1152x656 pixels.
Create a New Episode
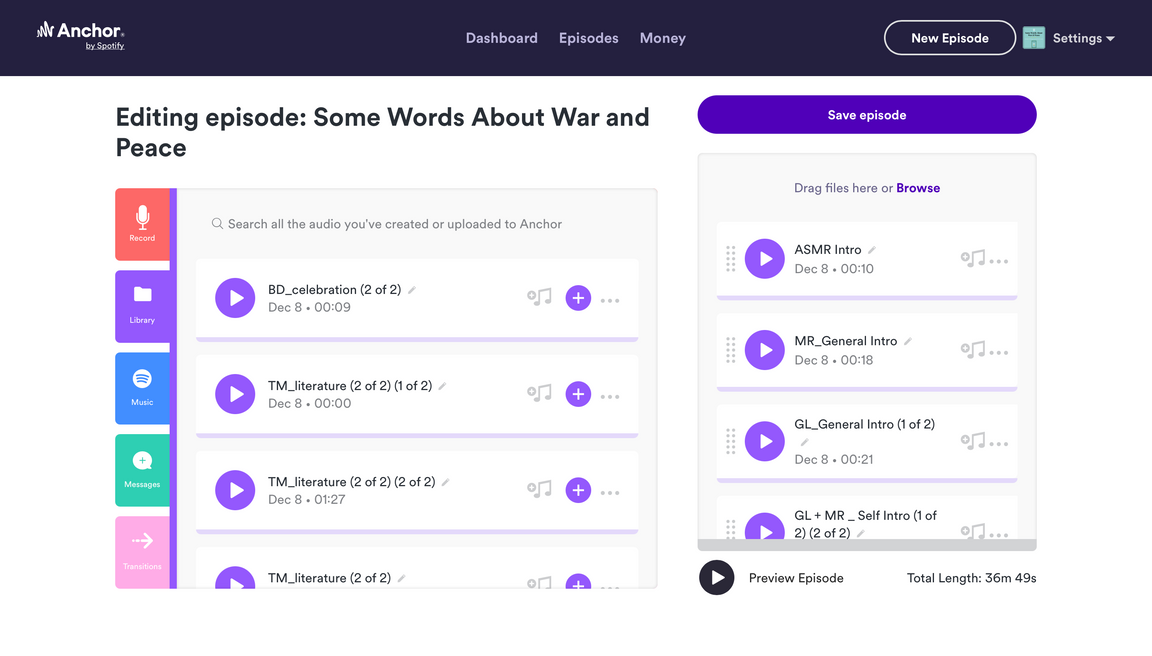click(950, 38)
